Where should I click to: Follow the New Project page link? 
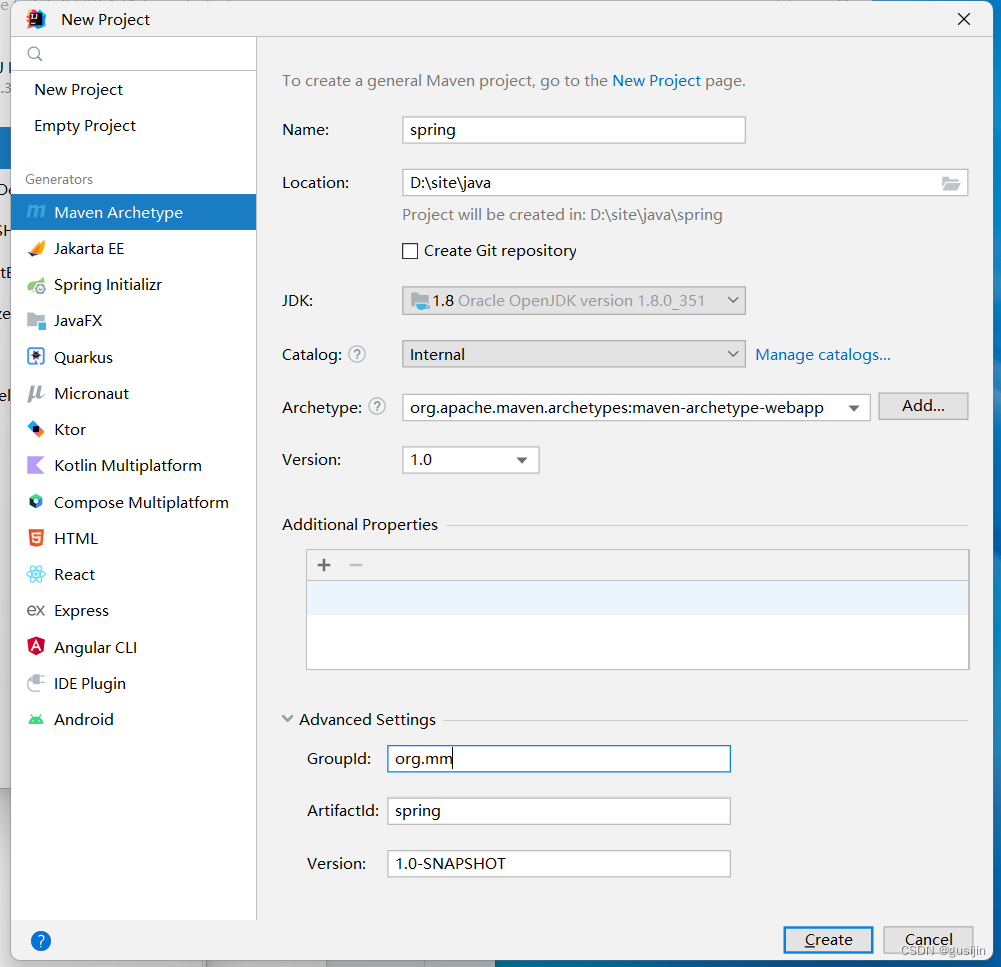[x=656, y=80]
